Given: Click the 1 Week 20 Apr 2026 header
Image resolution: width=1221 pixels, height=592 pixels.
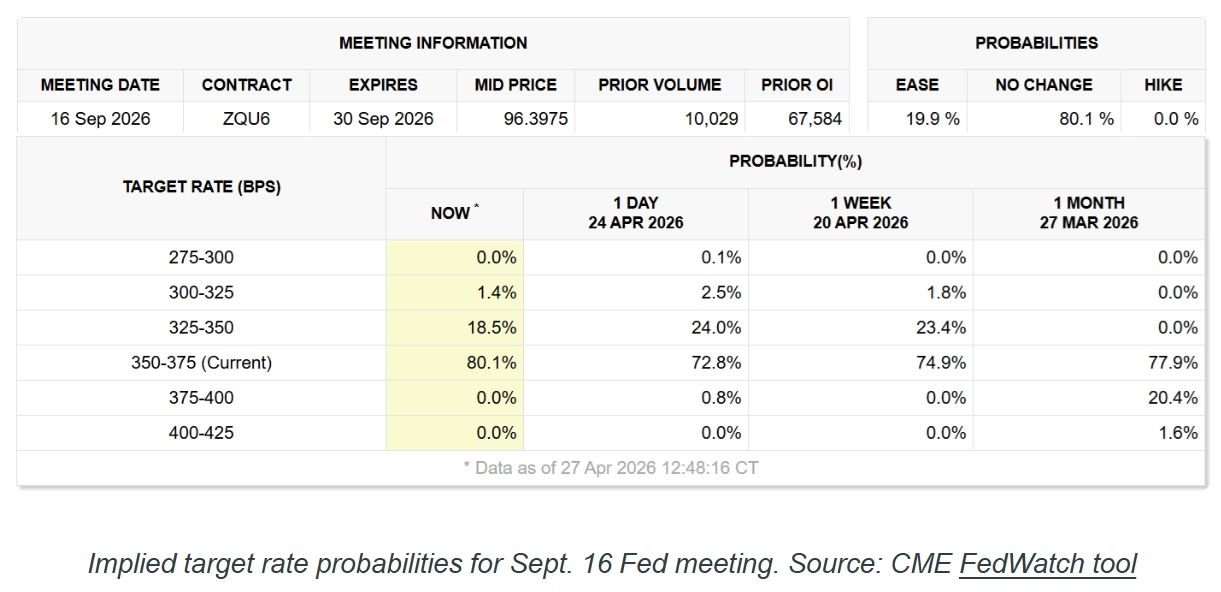Looking at the screenshot, I should pos(860,213).
